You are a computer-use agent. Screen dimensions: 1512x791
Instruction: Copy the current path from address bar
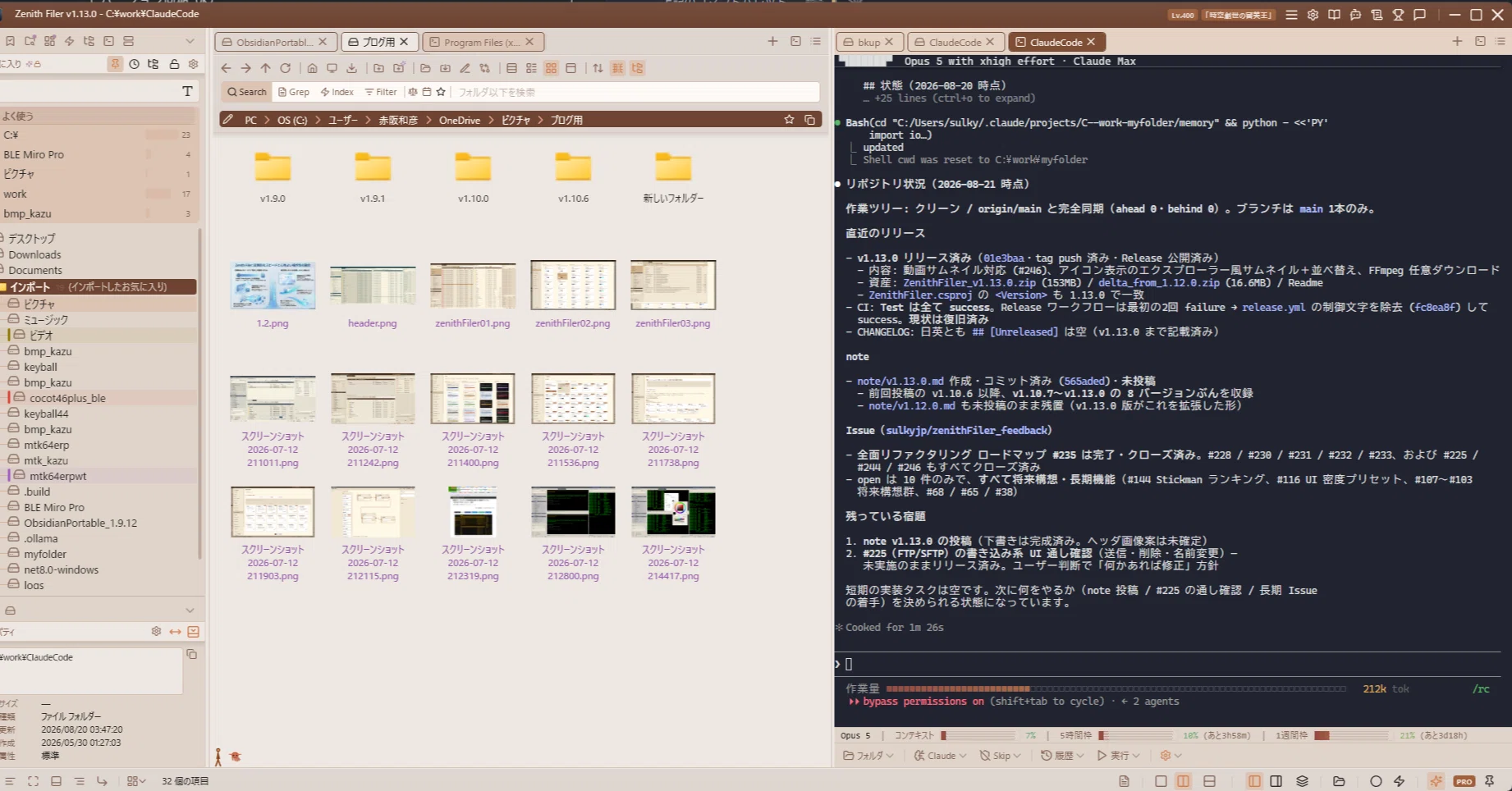pos(809,120)
